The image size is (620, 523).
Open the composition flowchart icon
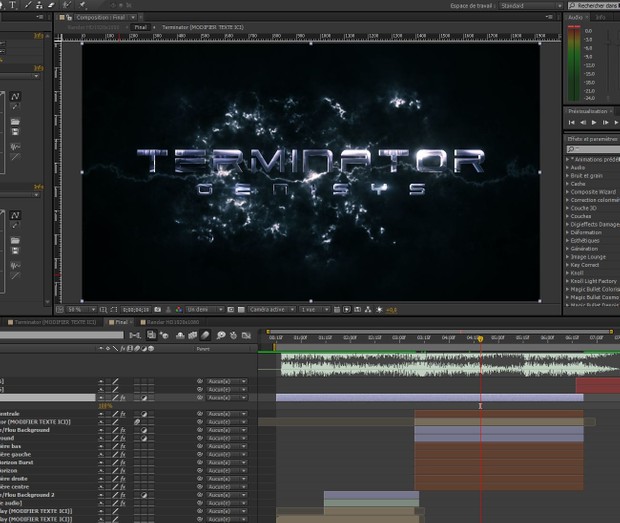368,310
